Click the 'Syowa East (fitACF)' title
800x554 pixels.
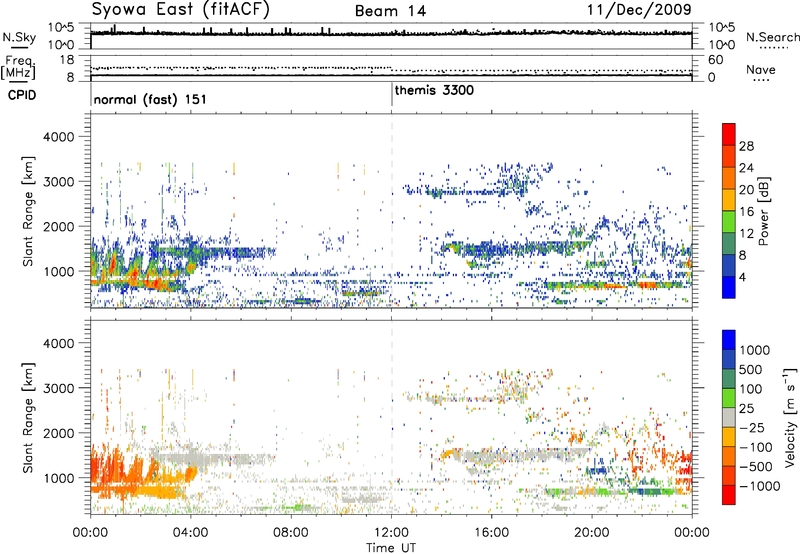point(181,9)
